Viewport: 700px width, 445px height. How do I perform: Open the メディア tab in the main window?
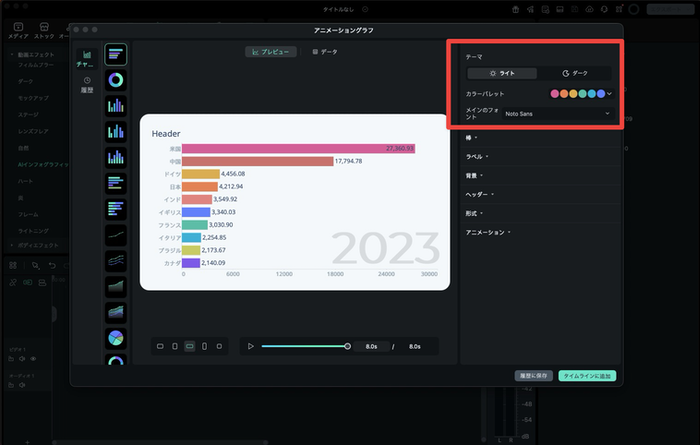(x=18, y=30)
